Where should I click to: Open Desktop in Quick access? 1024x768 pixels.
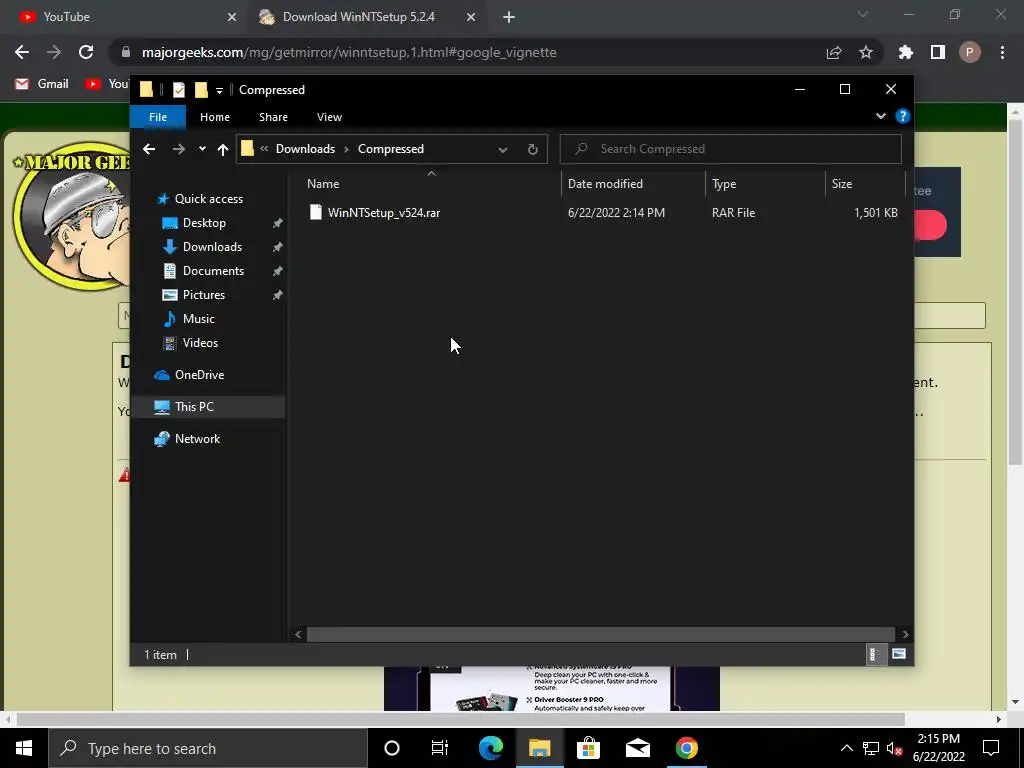(x=204, y=223)
